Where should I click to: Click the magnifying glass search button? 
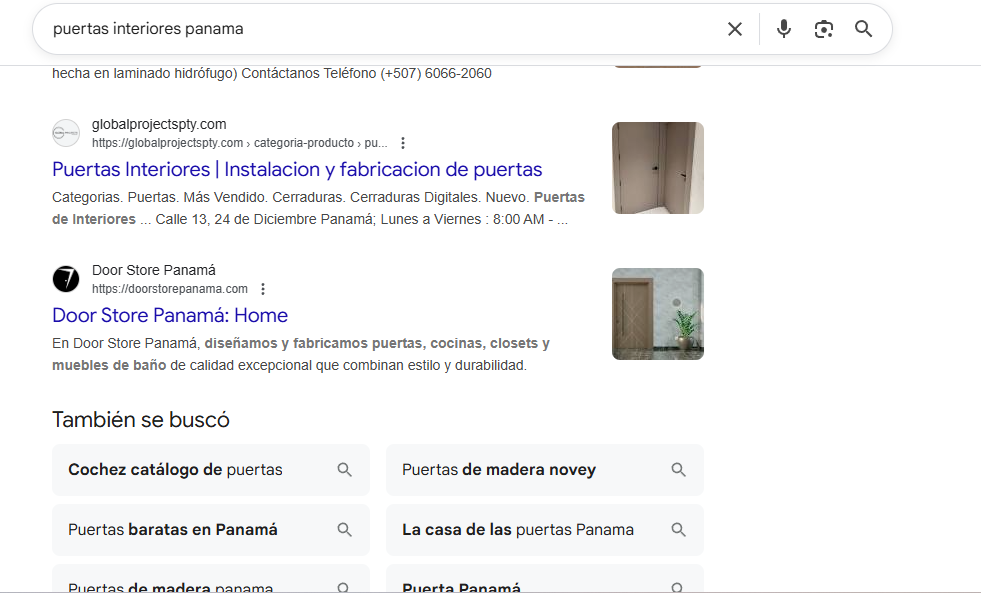864,29
